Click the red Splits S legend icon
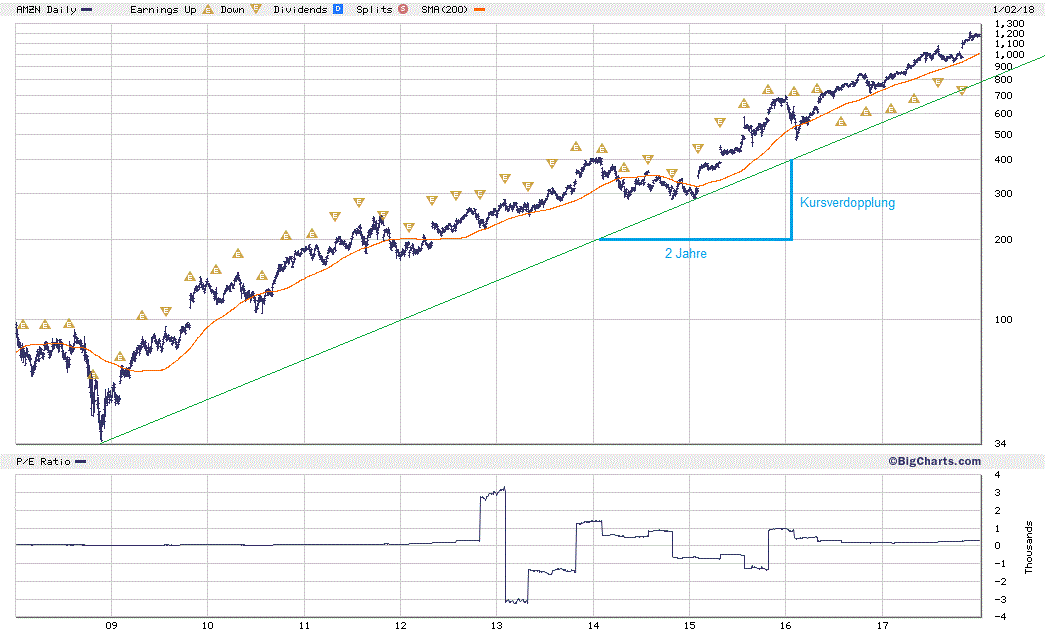Viewport: 1045px width, 635px height. [403, 9]
